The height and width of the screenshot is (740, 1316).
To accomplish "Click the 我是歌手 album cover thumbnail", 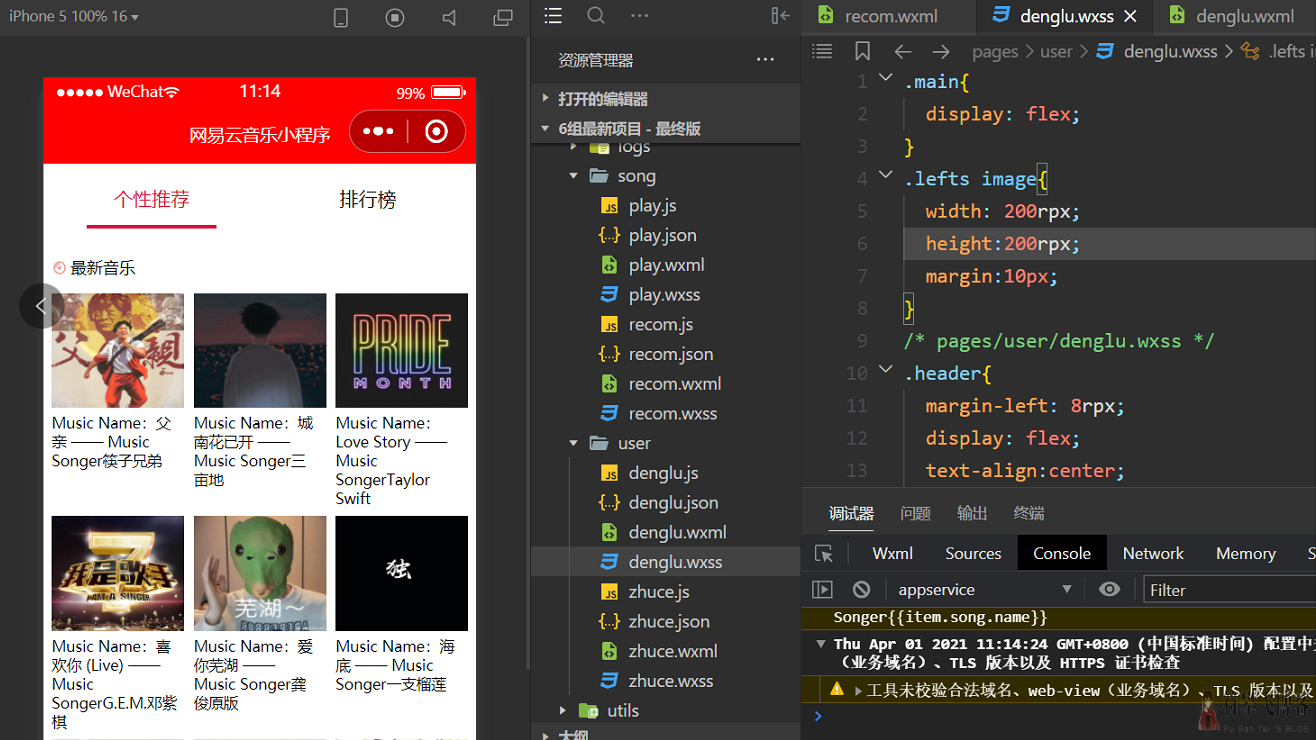I will tap(118, 573).
